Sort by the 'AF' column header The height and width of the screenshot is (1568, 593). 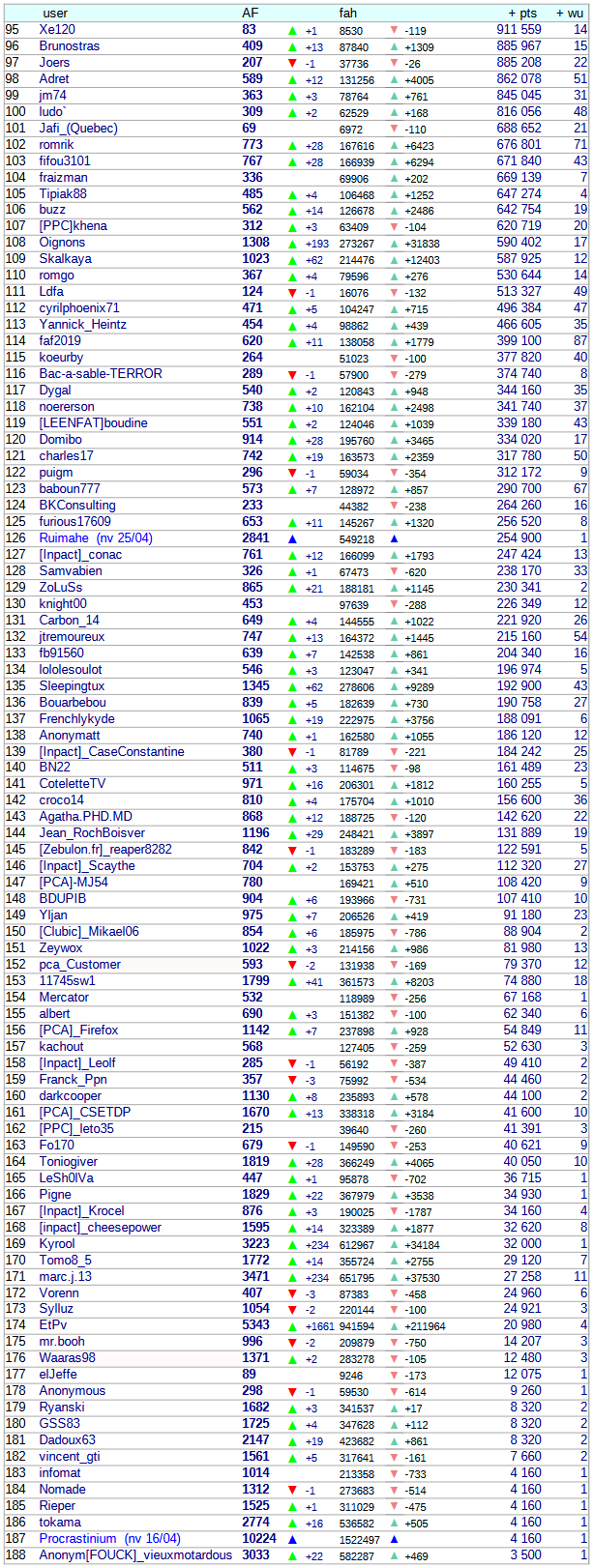(x=249, y=13)
